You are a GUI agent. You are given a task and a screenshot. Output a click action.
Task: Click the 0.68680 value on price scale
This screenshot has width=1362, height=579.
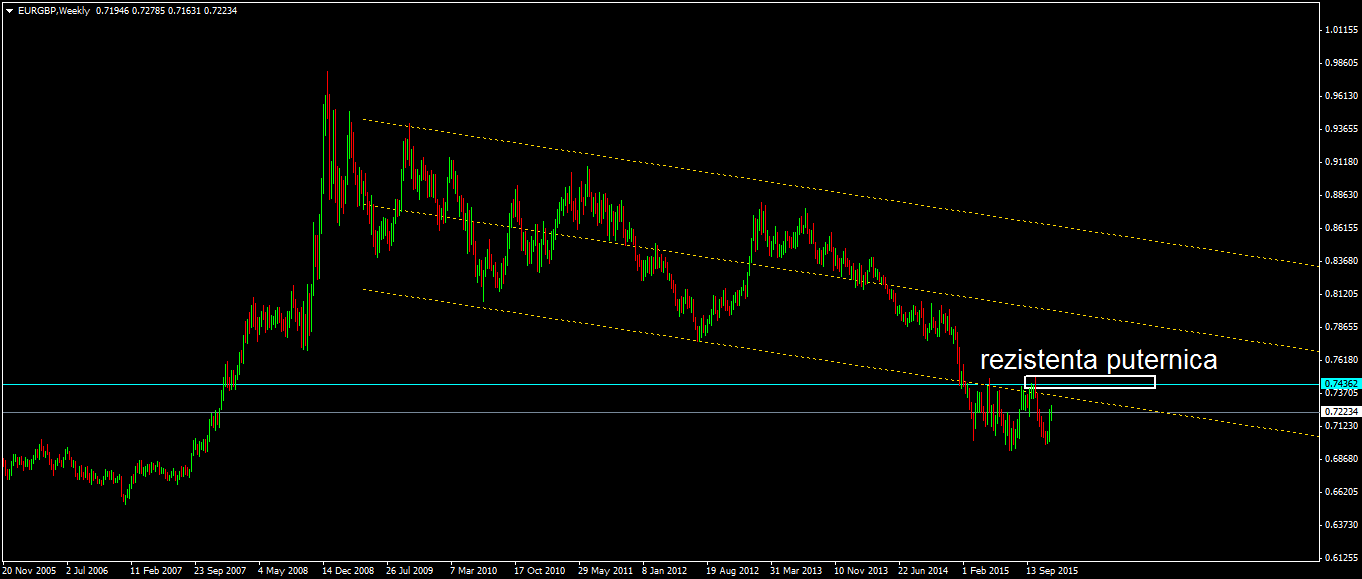(x=1341, y=459)
